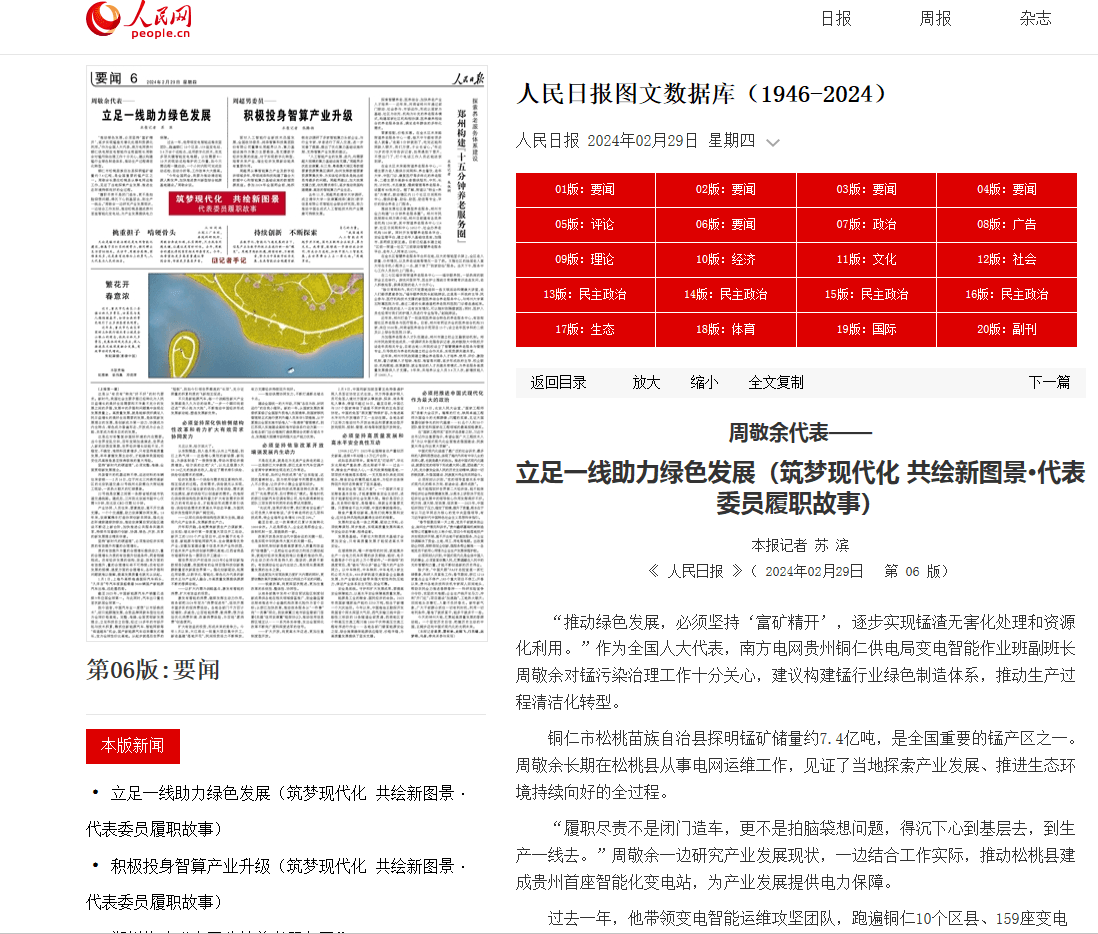Choose 15版: 民主政治 page
This screenshot has width=1098, height=934.
tap(867, 295)
